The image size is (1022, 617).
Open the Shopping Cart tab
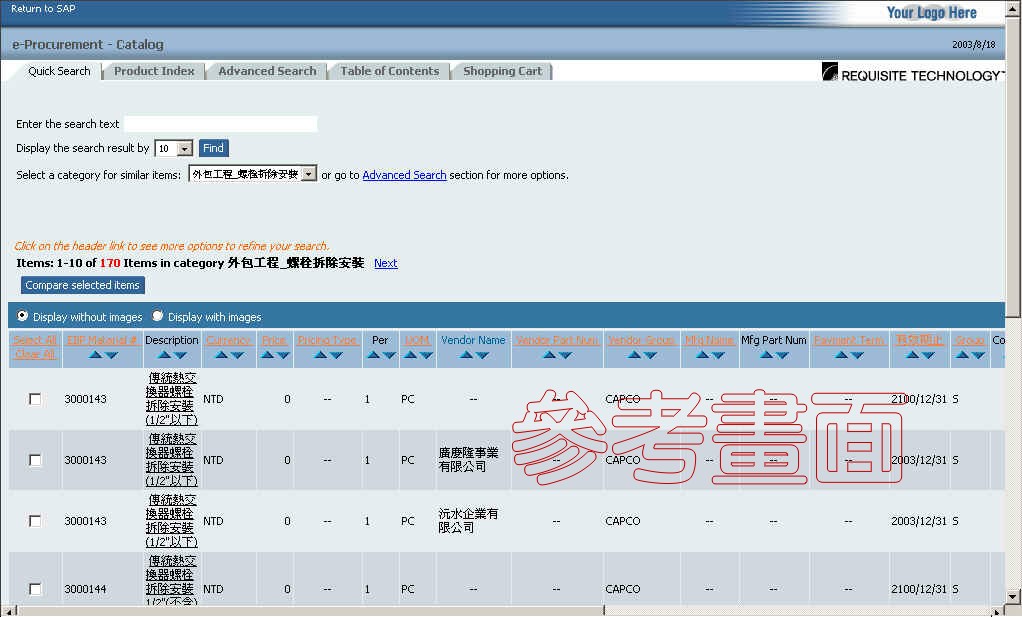(502, 71)
